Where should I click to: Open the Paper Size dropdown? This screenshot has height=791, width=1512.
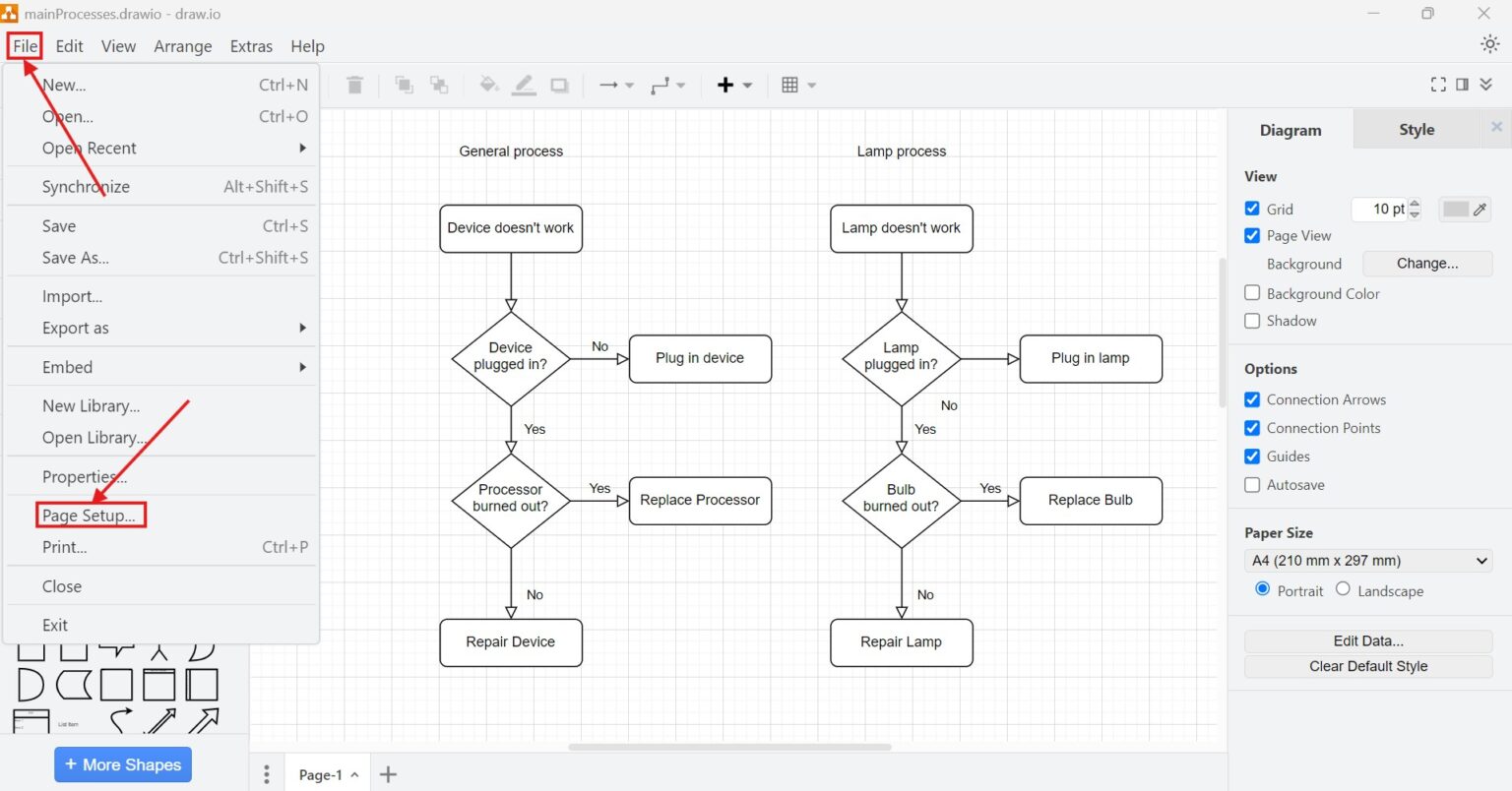click(x=1367, y=560)
